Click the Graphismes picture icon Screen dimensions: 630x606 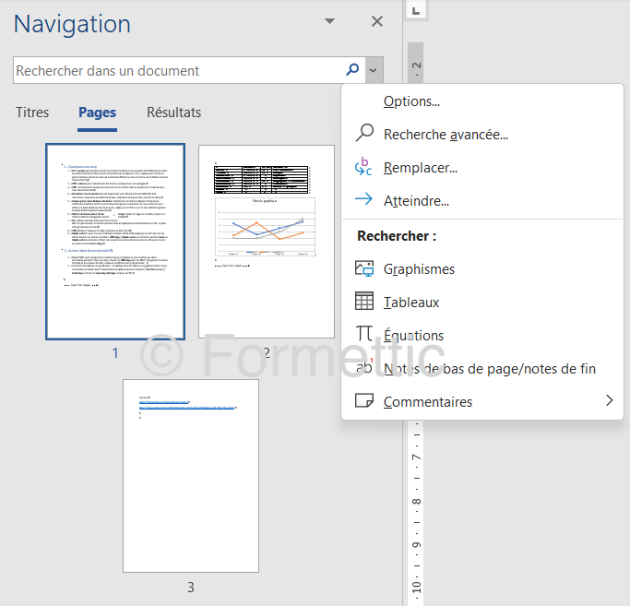[364, 269]
